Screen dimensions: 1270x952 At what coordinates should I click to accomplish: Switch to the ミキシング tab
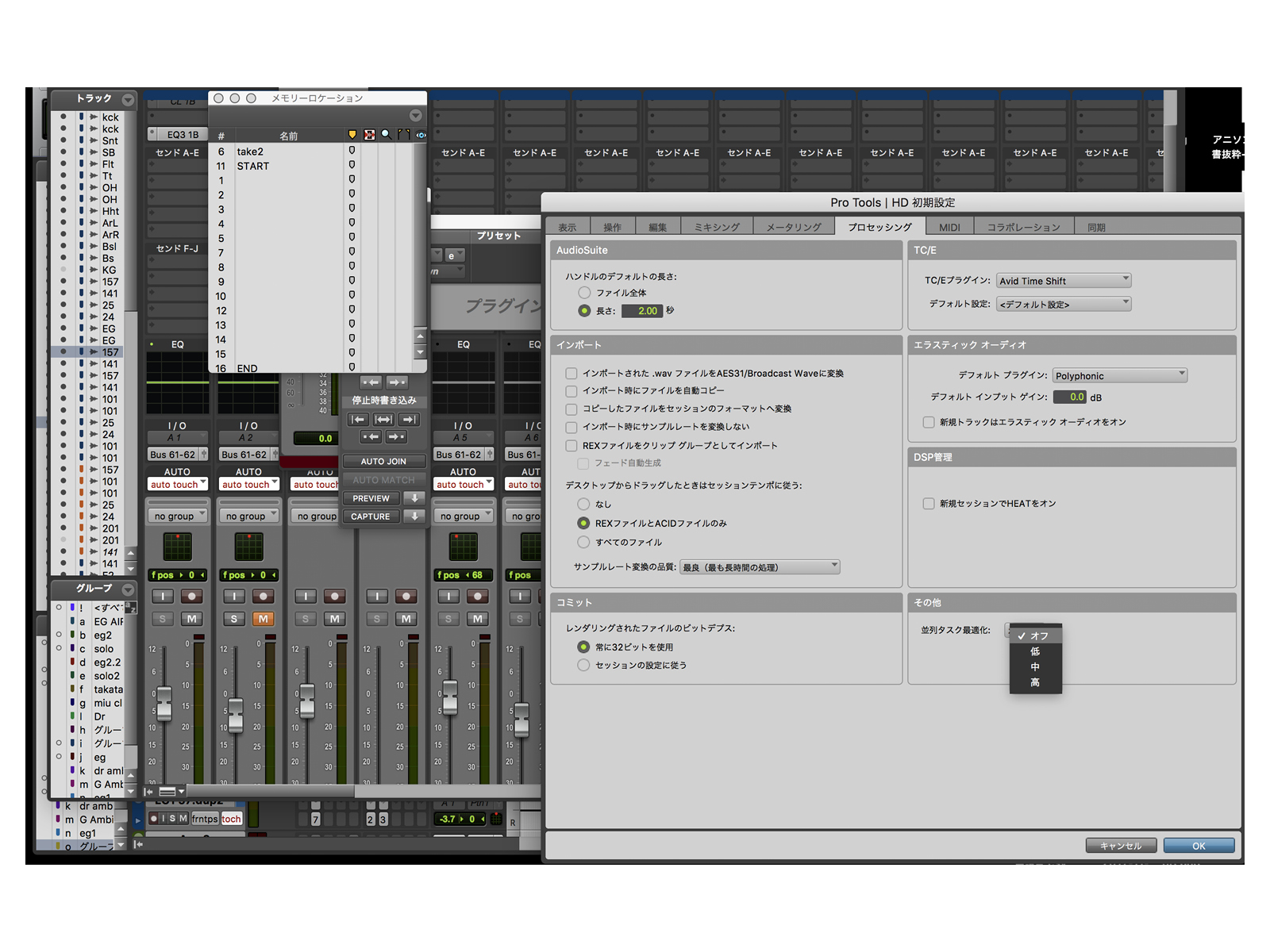click(x=717, y=227)
